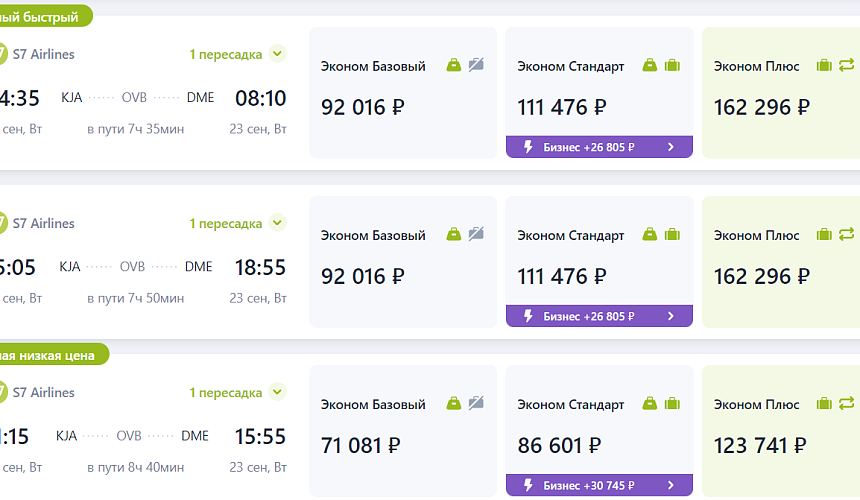
Task: Click crossed-out baggage icon in 71 081 ₽ fare
Action: [476, 404]
